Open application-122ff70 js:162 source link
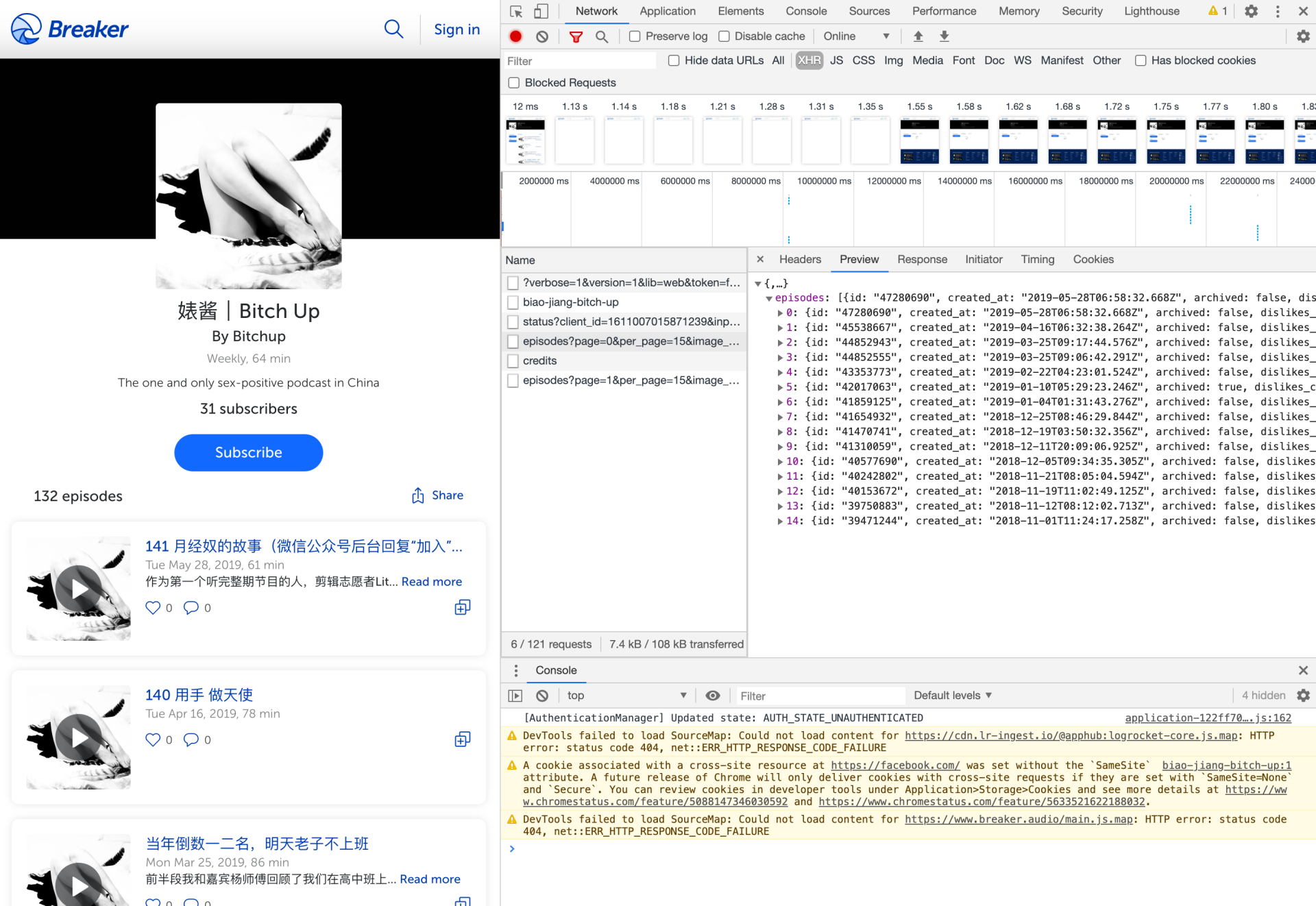 (x=1208, y=718)
